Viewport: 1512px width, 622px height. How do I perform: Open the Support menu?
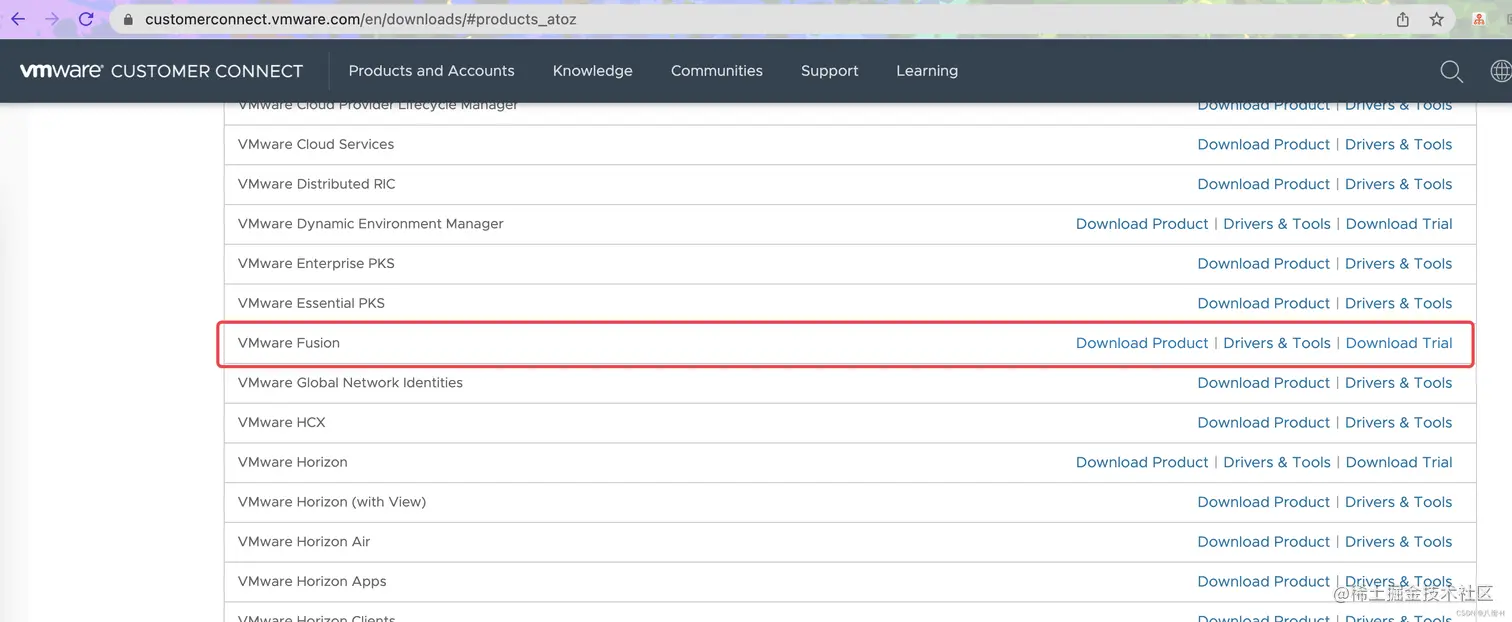829,71
